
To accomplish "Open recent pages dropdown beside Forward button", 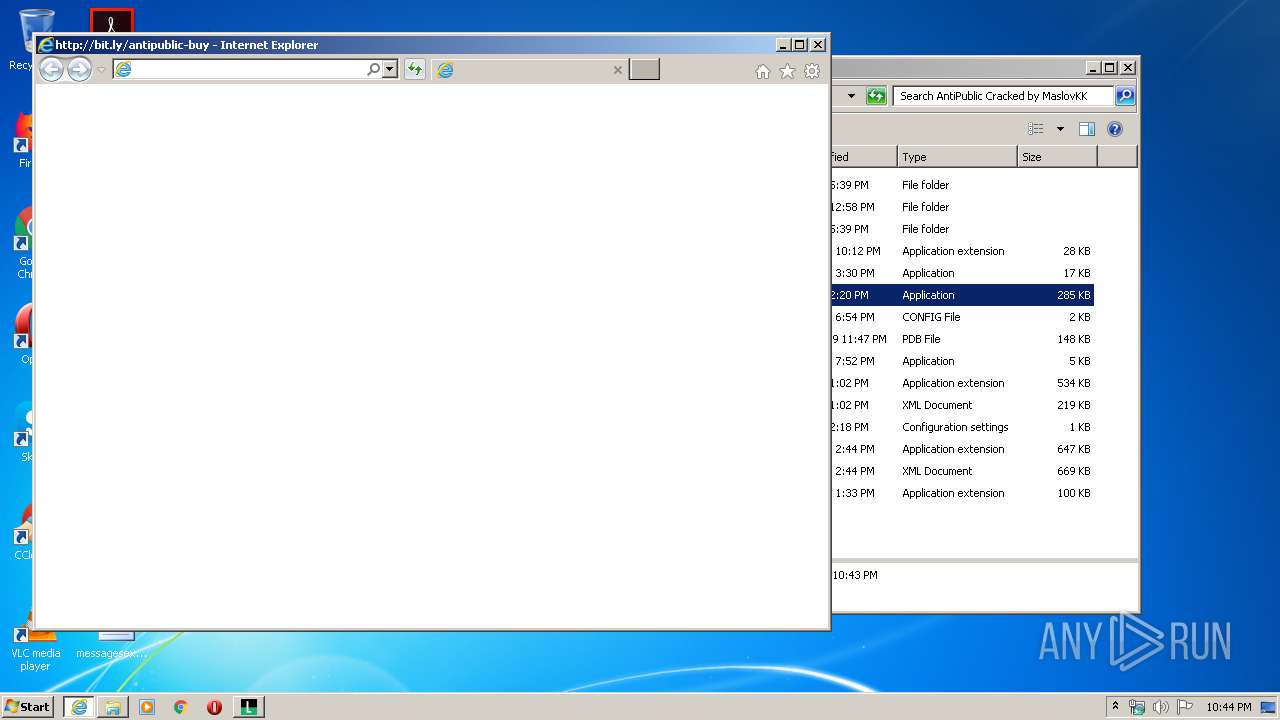I will click(101, 70).
